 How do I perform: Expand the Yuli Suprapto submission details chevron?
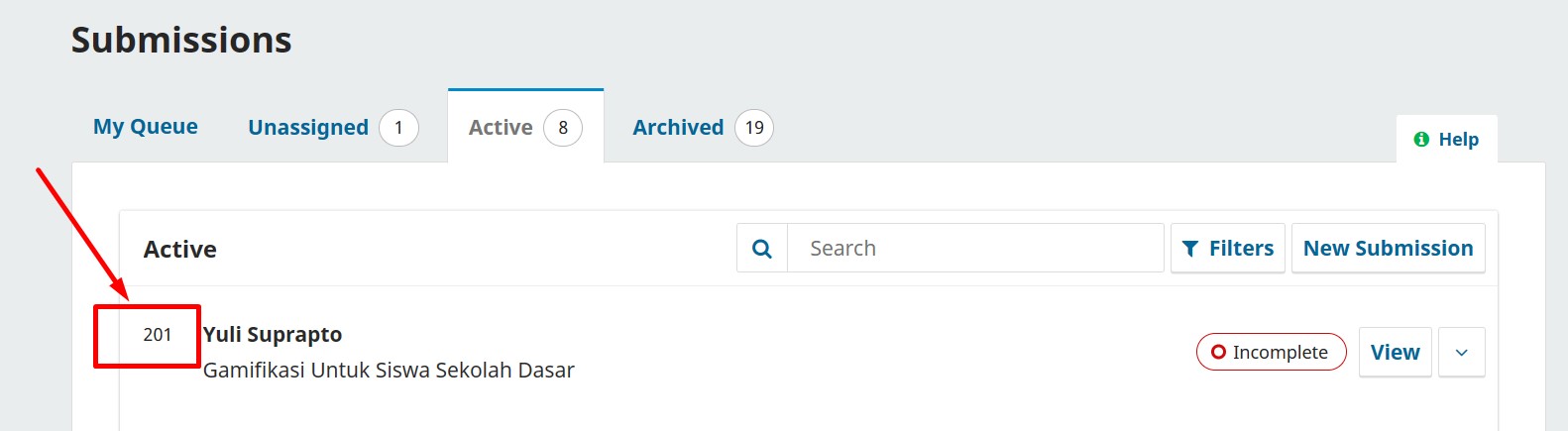coord(1461,352)
